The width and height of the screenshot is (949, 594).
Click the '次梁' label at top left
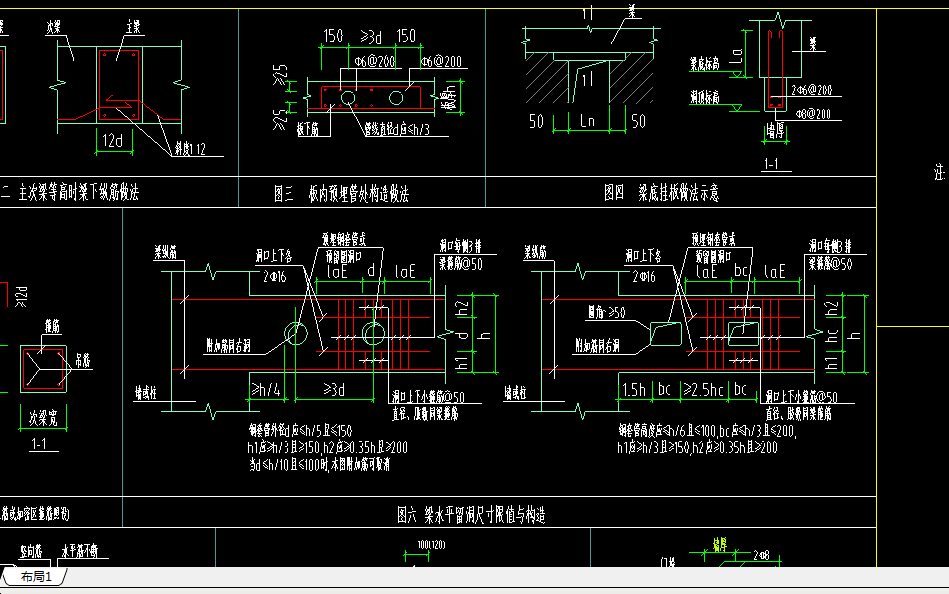pos(54,27)
